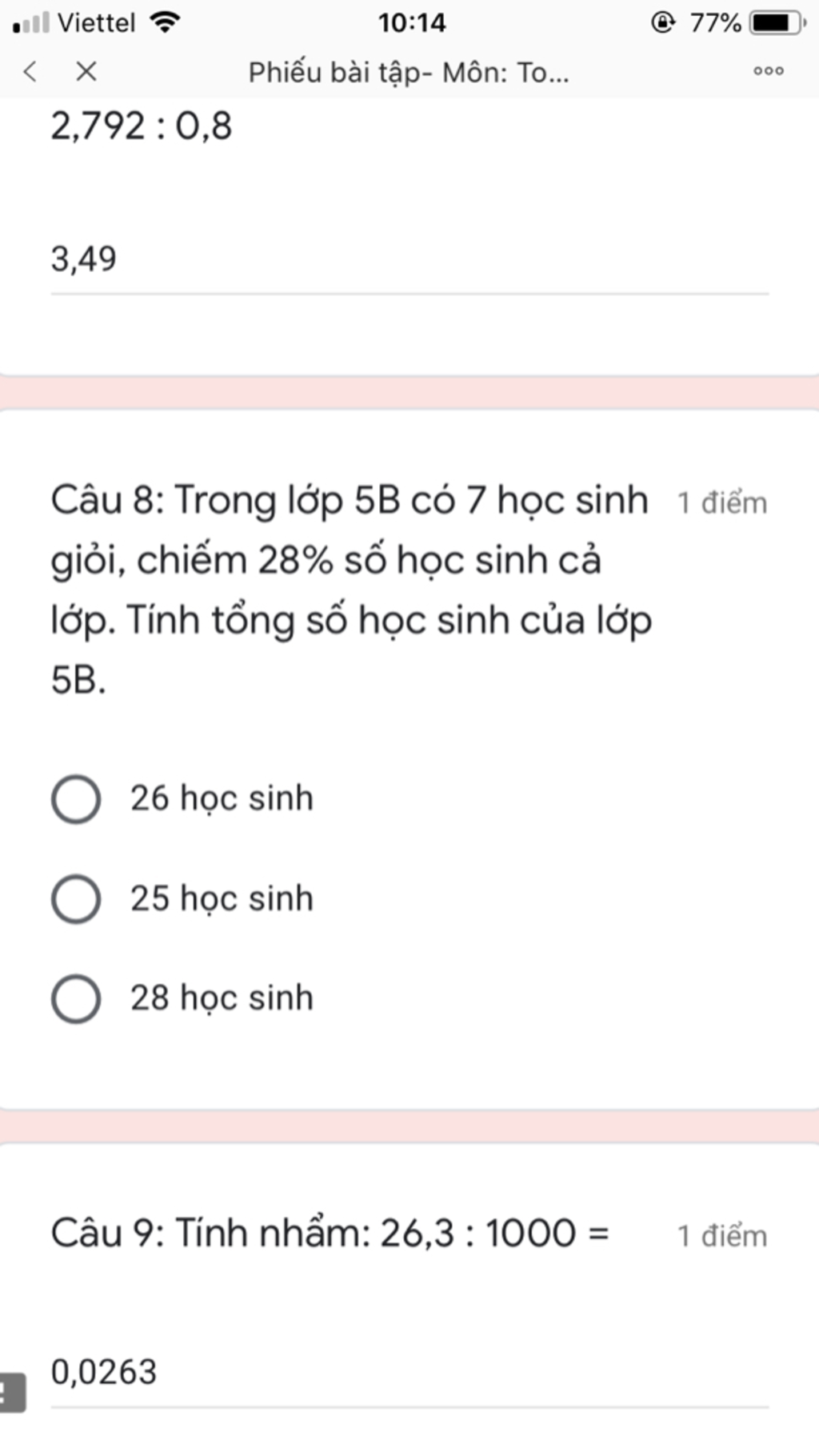Close the in-app browser with X
The image size is (819, 1456).
[86, 72]
